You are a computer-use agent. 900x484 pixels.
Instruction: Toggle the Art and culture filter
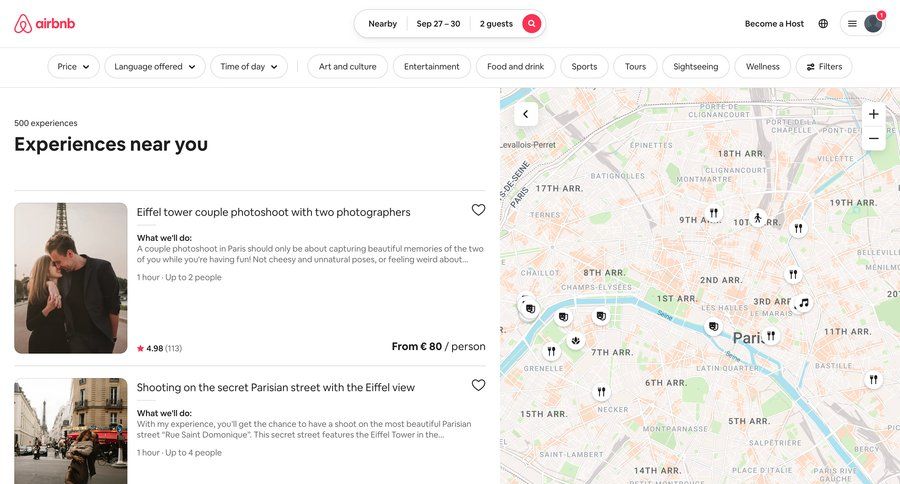tap(347, 67)
